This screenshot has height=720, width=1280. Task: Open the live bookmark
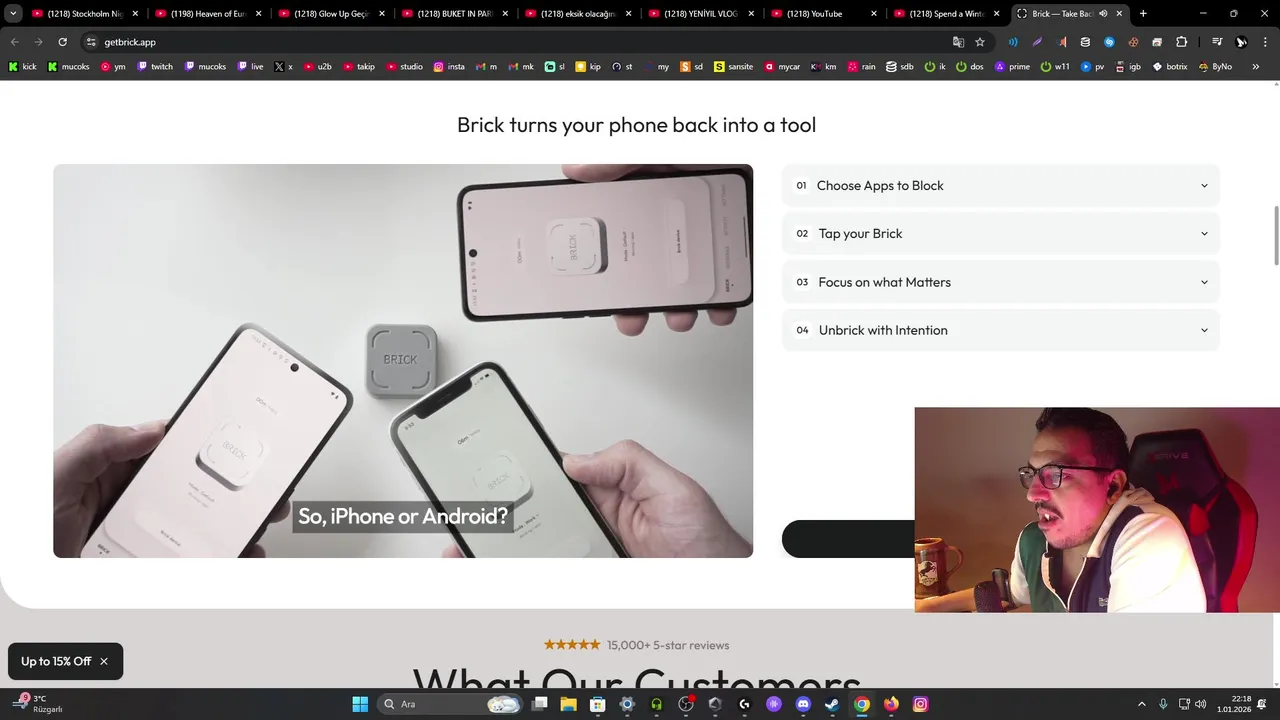pyautogui.click(x=251, y=66)
